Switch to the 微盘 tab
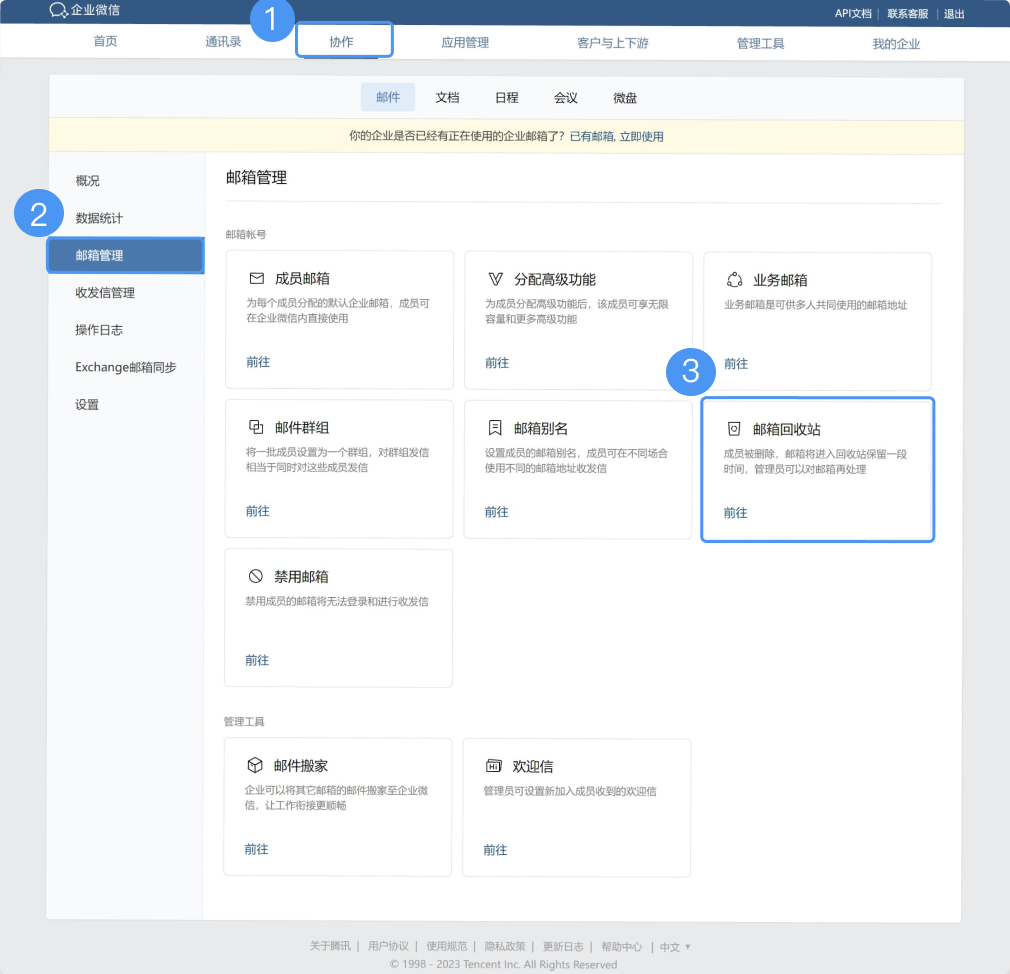 point(625,98)
